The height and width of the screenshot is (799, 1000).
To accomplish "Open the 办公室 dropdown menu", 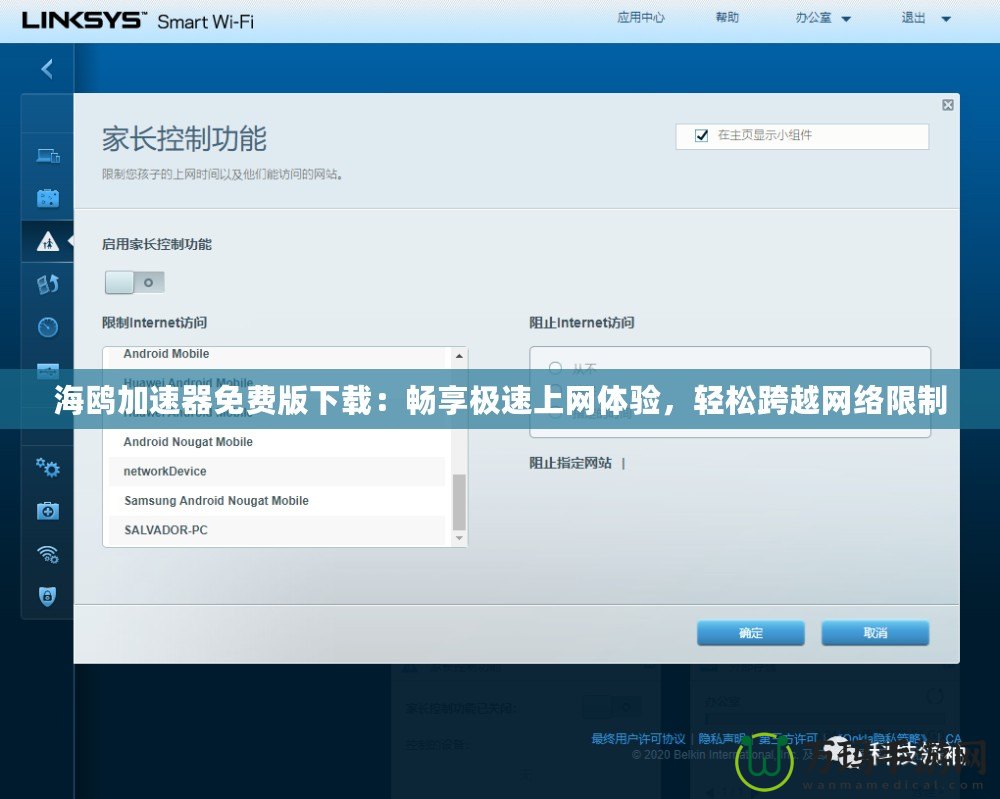I will (823, 18).
